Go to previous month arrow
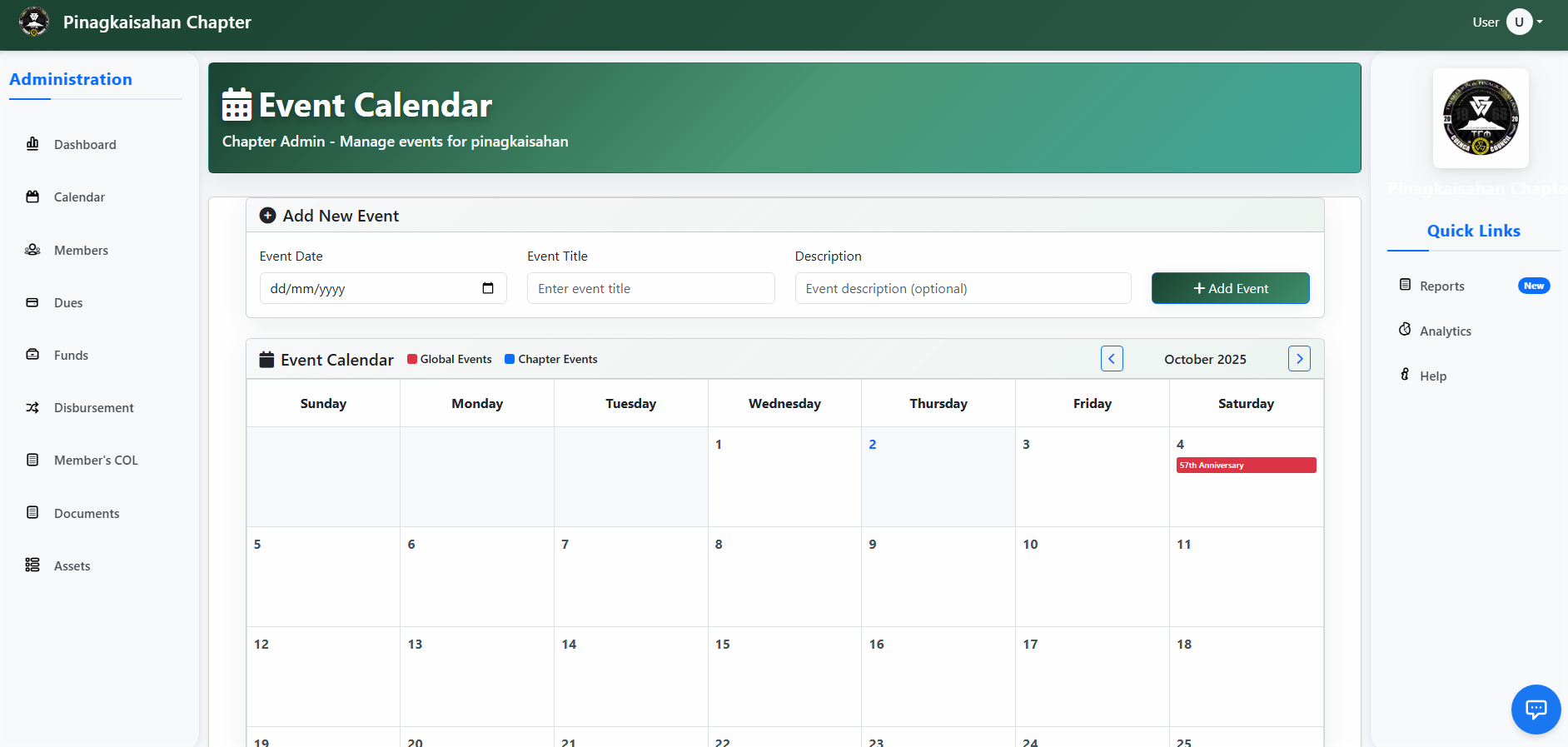This screenshot has height=747, width=1568. (1112, 359)
